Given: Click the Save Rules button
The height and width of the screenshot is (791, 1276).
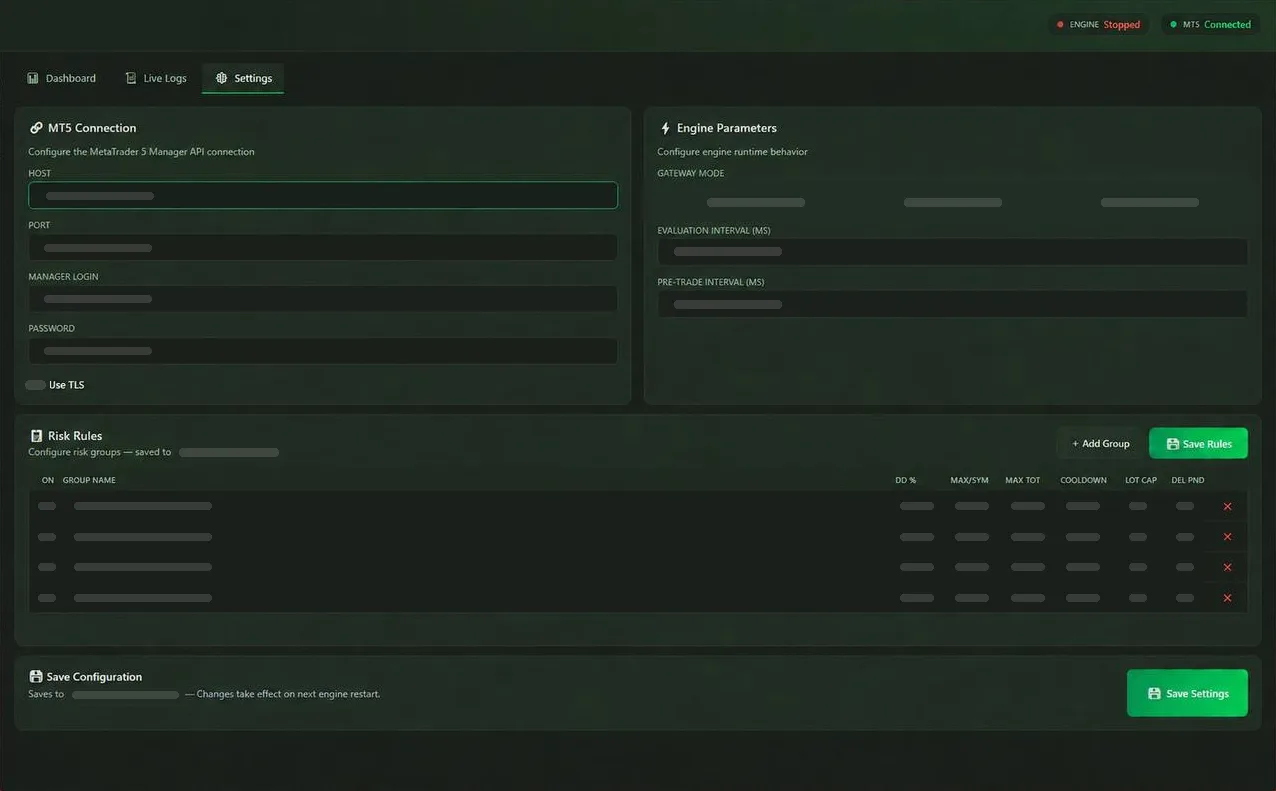Looking at the screenshot, I should tap(1198, 443).
